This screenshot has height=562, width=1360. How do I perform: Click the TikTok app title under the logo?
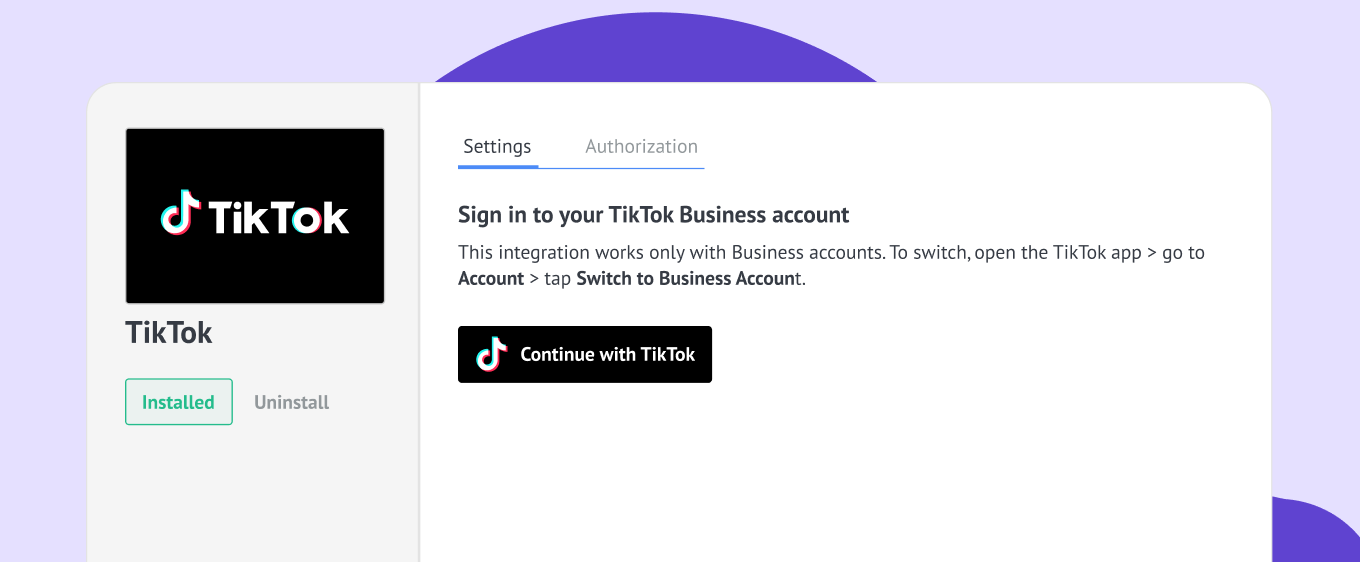click(169, 332)
